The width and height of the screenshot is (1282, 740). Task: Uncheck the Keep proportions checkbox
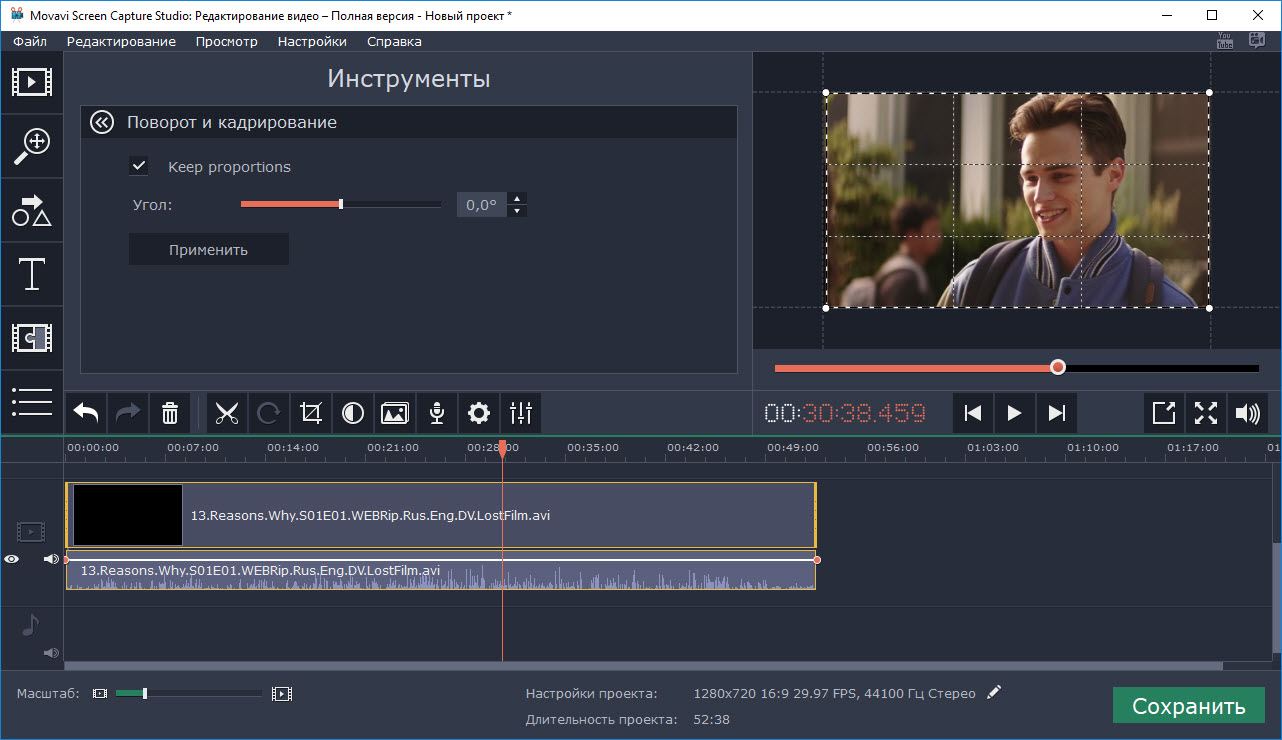139,166
